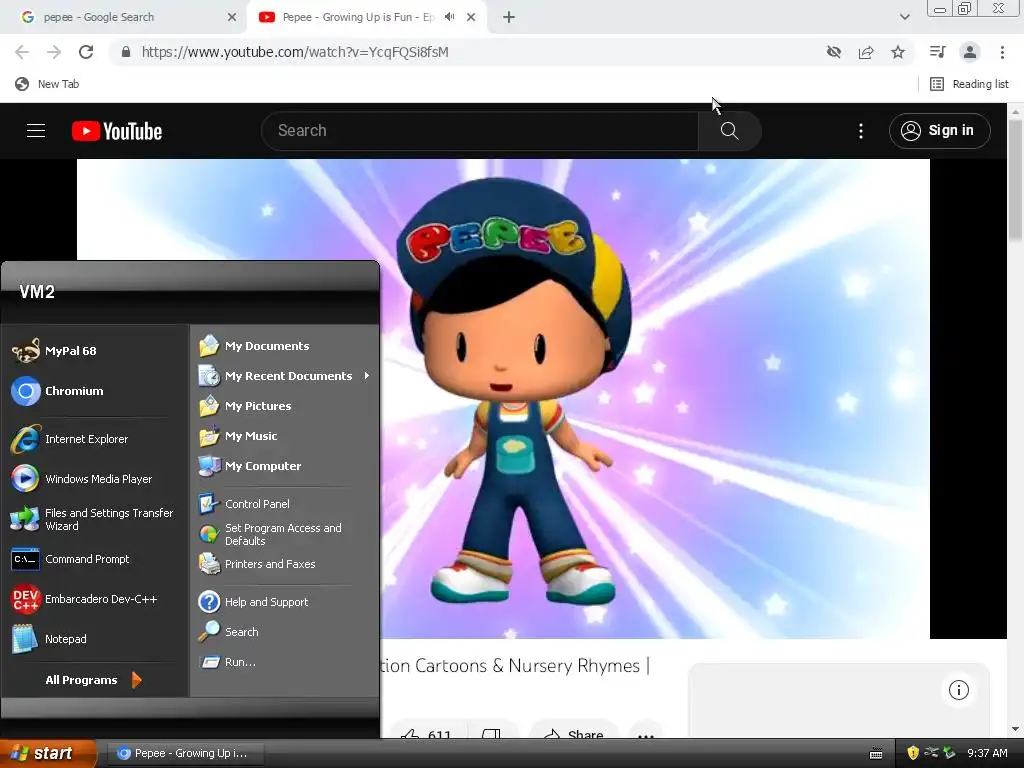Image resolution: width=1024 pixels, height=768 pixels.
Task: Click the share page icon in address bar
Action: click(x=866, y=52)
